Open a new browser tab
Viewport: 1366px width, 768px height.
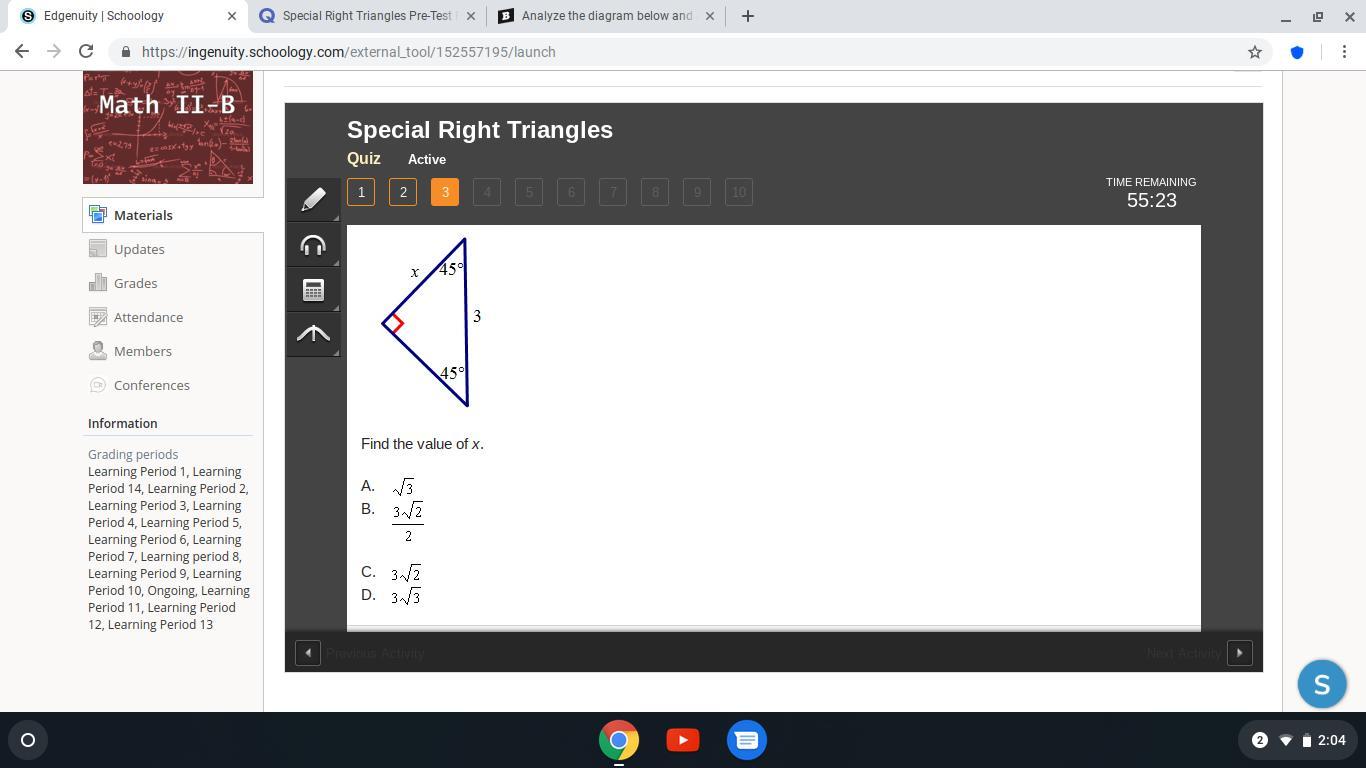[x=747, y=16]
